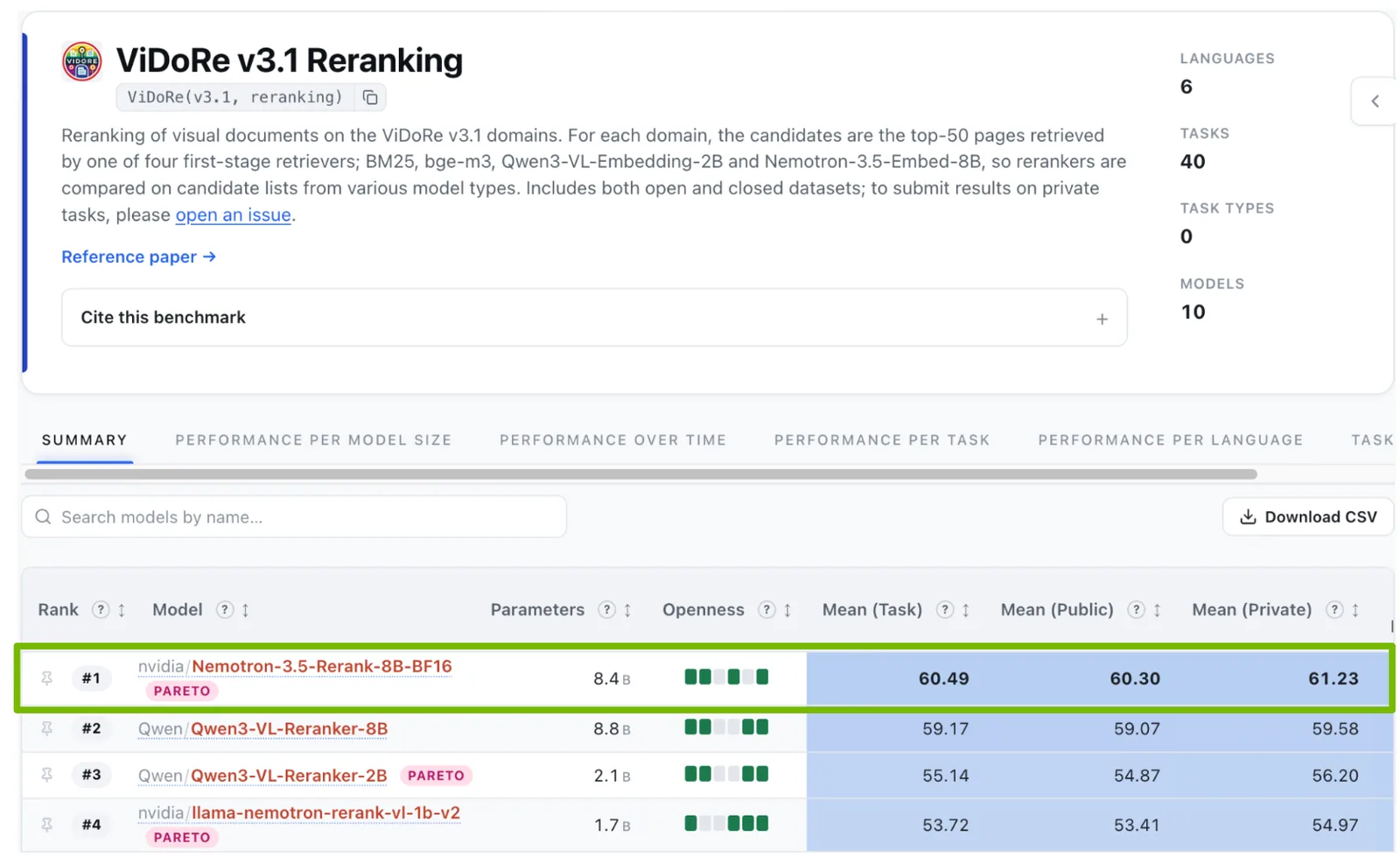Click the horizontal tab scrollbar
Image resolution: width=1400 pixels, height=857 pixels.
pos(640,474)
